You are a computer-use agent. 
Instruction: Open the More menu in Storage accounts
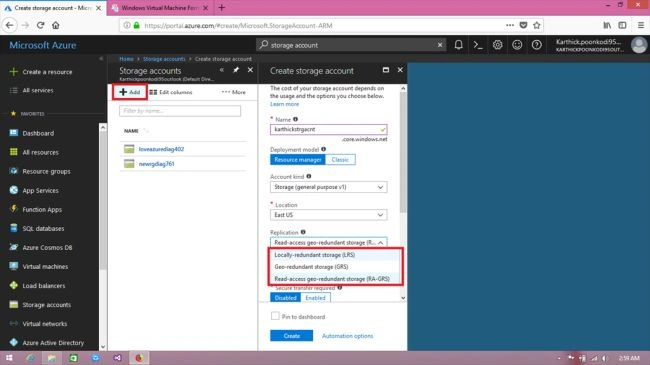tap(234, 92)
